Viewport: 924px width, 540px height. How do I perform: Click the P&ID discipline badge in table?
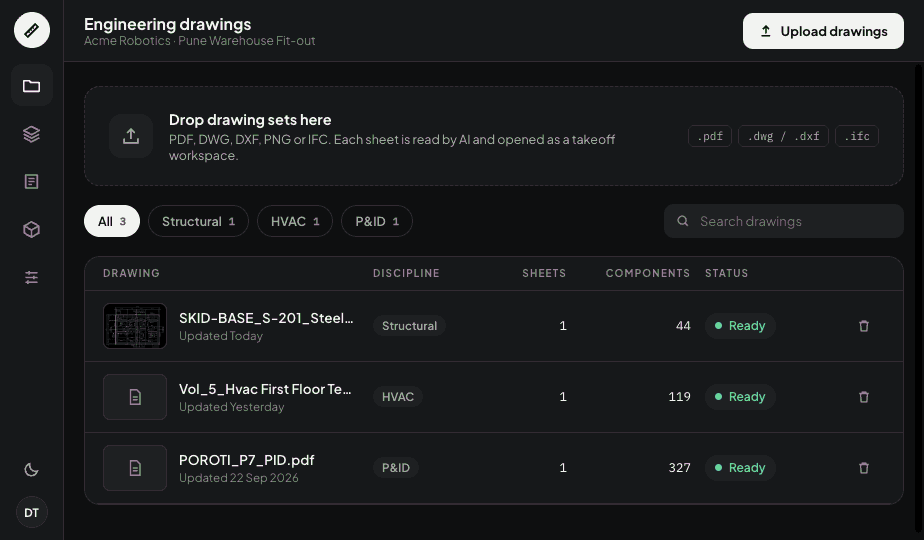coord(396,467)
